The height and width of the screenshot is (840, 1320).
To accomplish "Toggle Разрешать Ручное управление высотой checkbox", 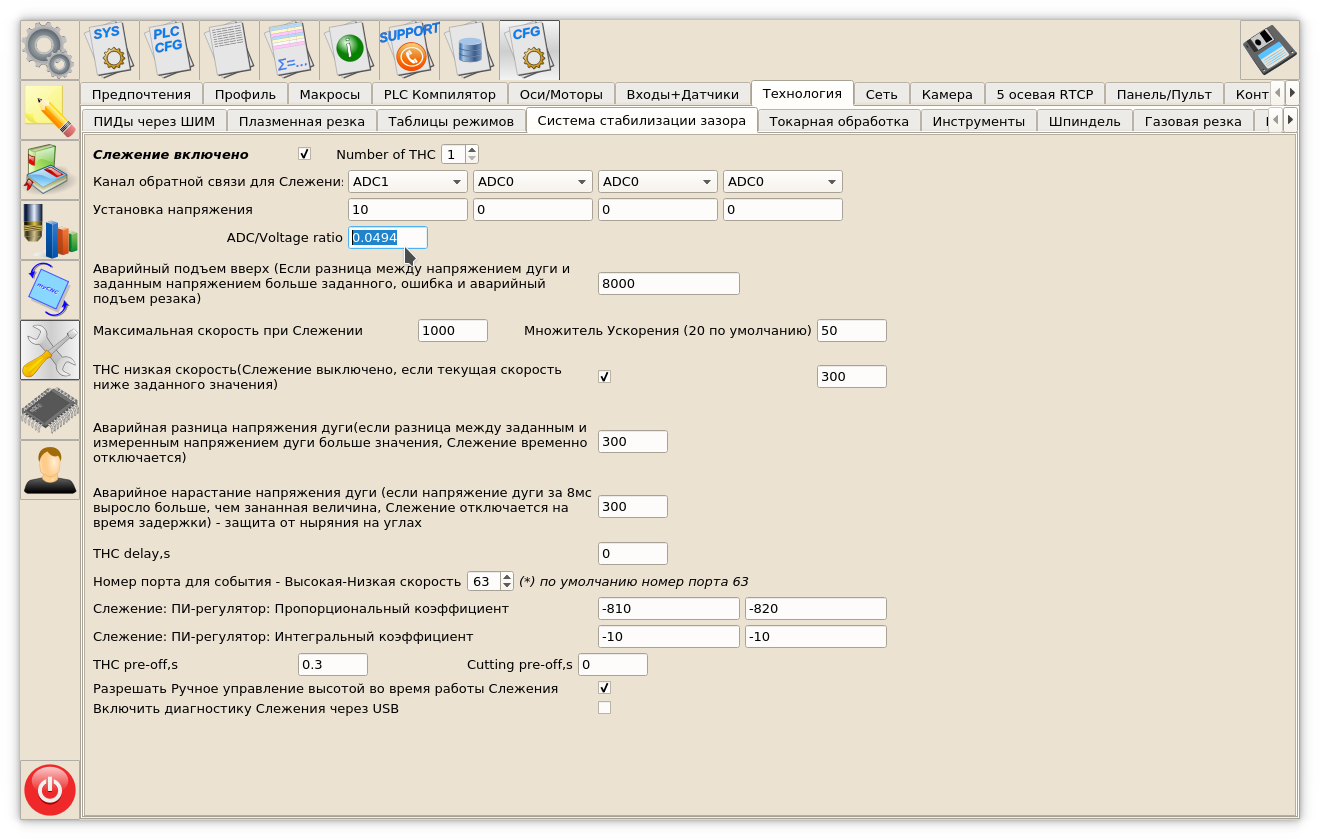I will tap(604, 688).
